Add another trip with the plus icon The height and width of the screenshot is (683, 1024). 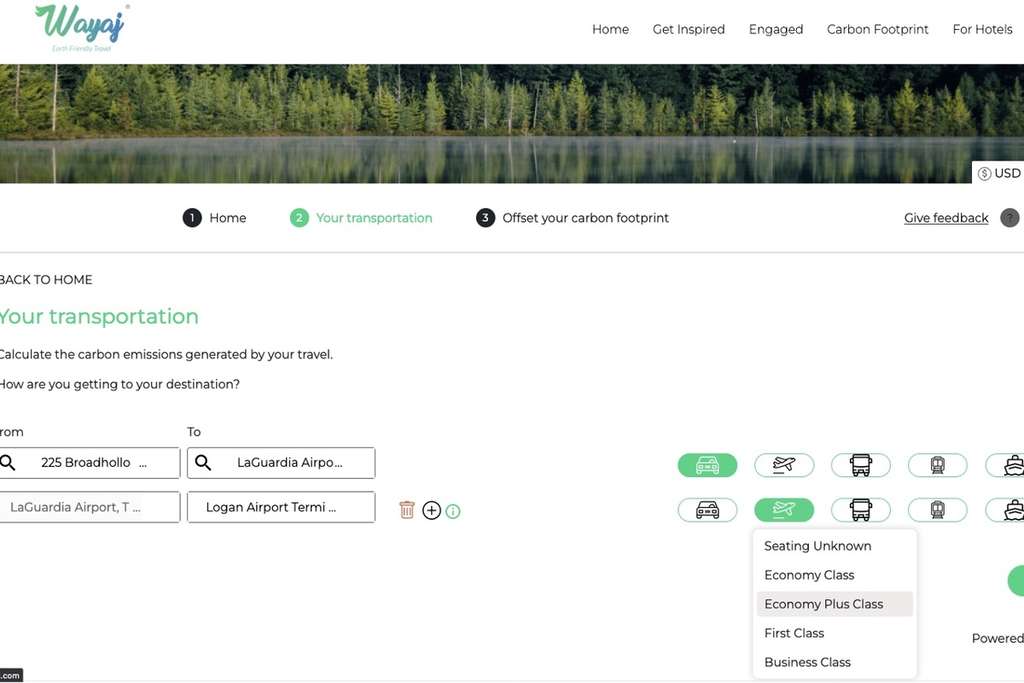431,510
